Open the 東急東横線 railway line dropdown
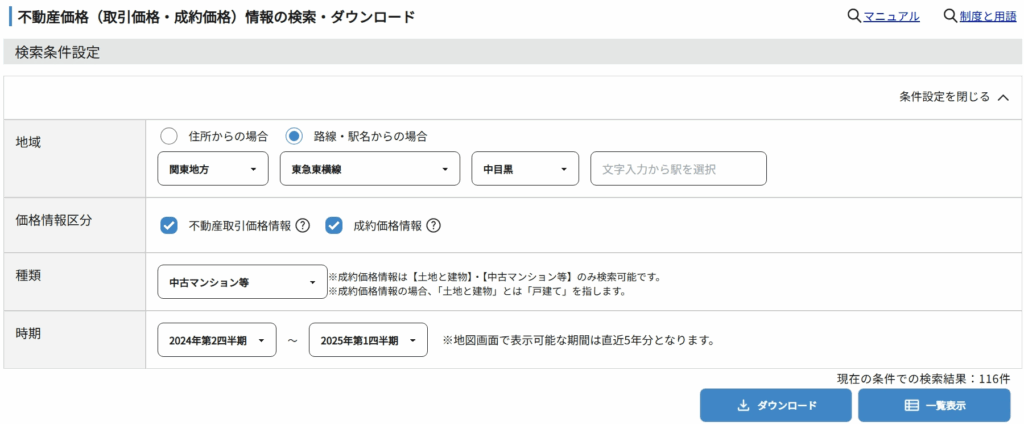 pos(369,169)
